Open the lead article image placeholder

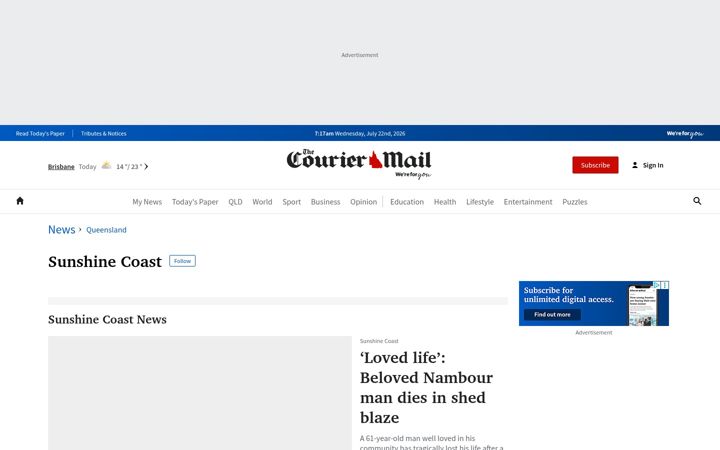[x=200, y=393]
